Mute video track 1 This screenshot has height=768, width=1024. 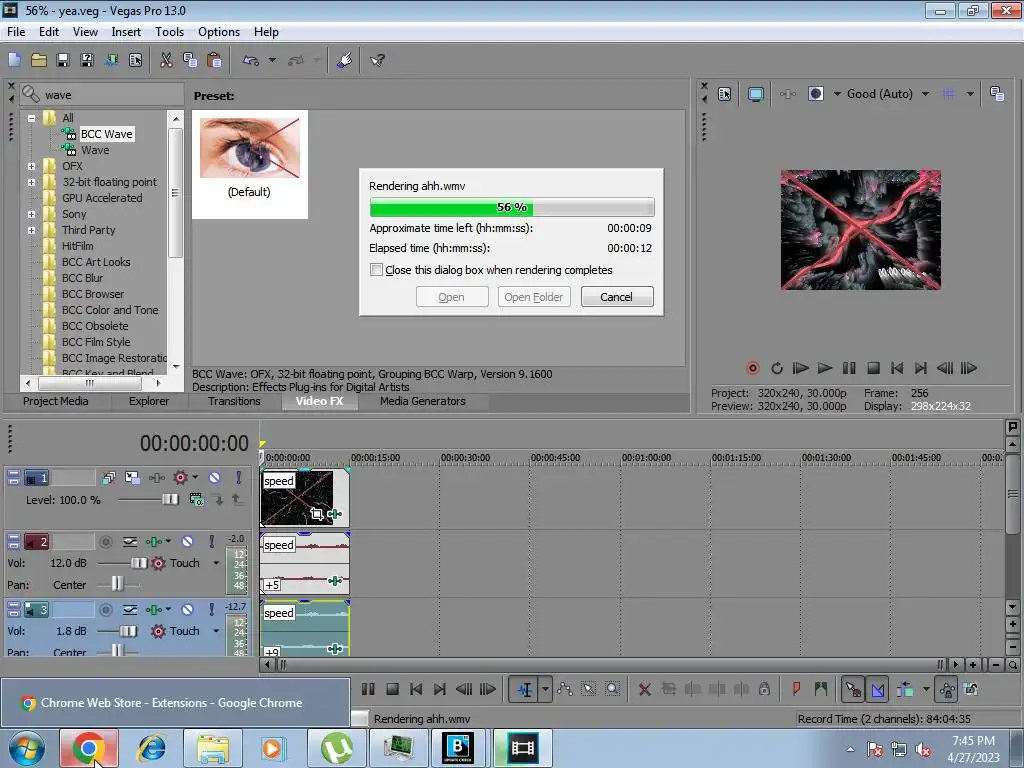coord(214,478)
